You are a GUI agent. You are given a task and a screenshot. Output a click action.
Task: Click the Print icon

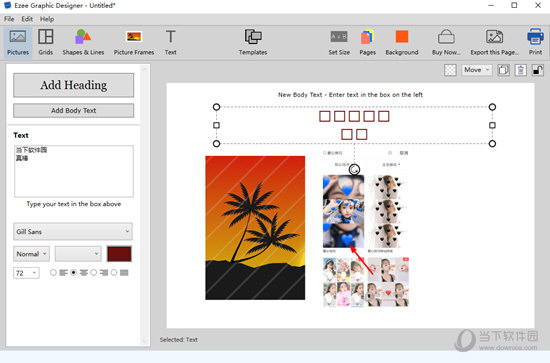535,37
